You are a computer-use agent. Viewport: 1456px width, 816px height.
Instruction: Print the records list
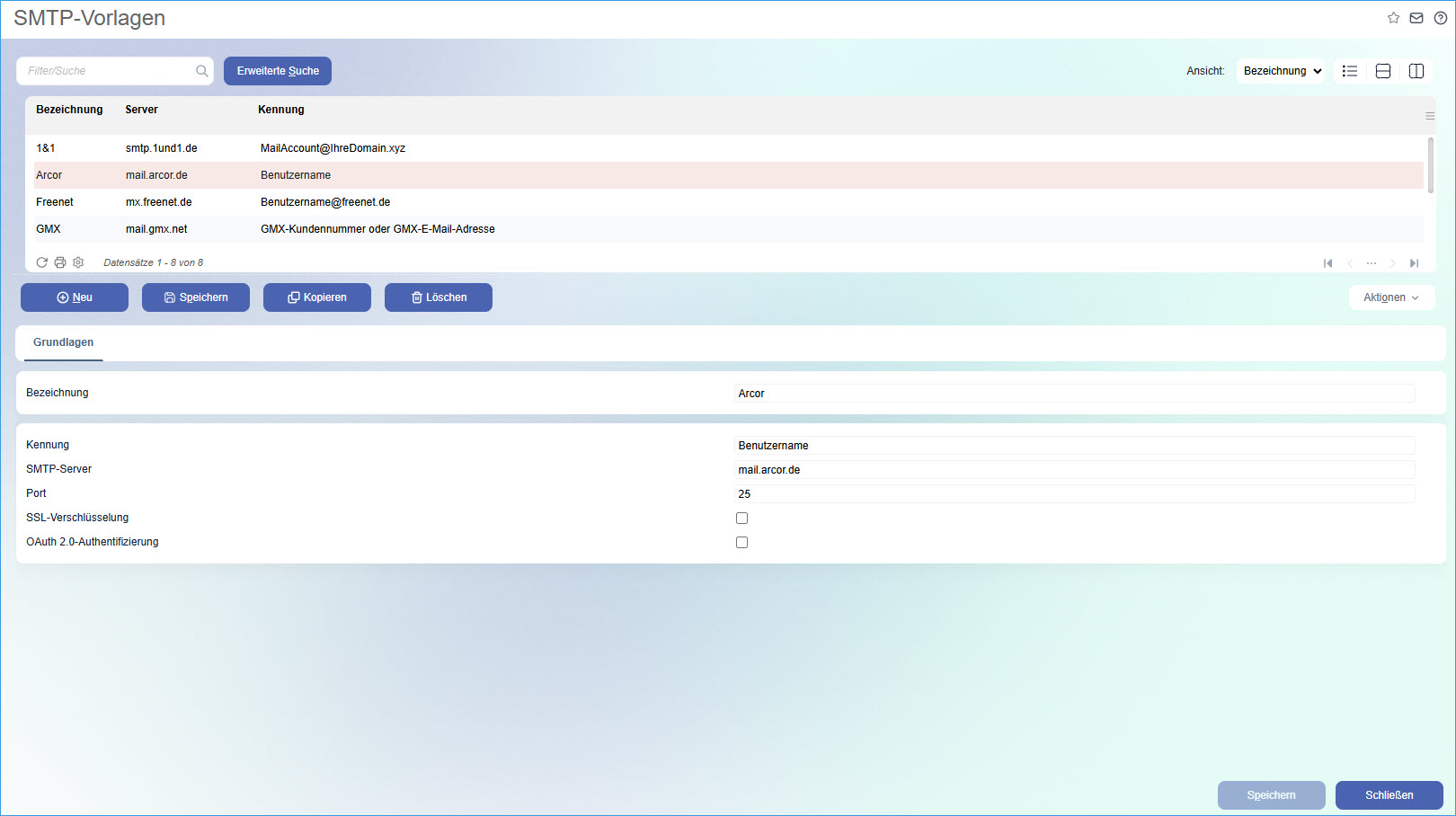pyautogui.click(x=60, y=262)
